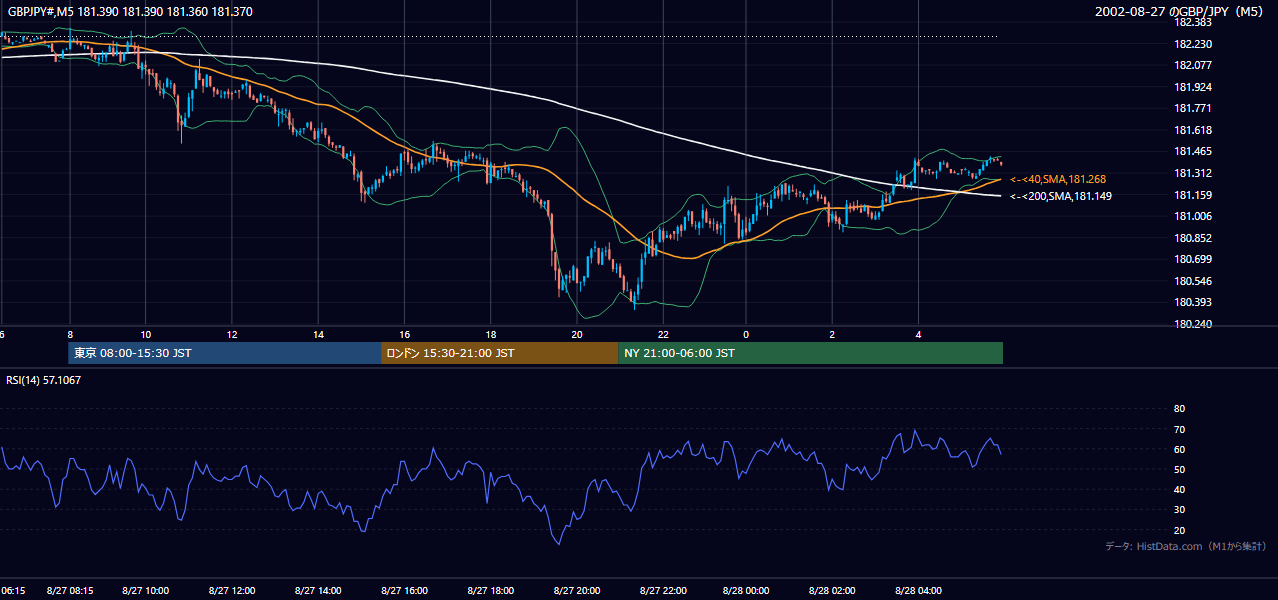Click the 8/28 00:00 time label

[746, 591]
